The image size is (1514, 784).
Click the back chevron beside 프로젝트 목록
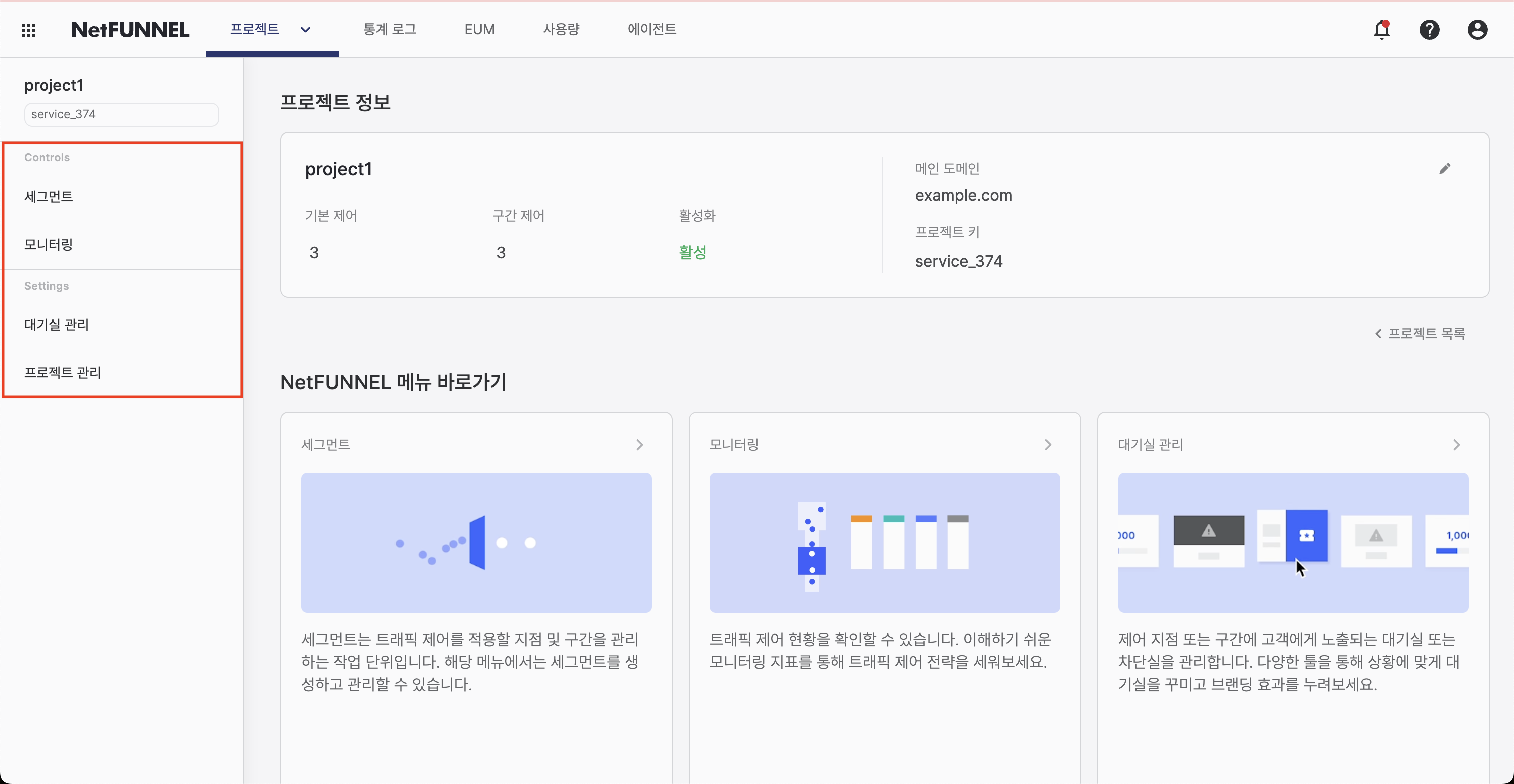(1378, 333)
